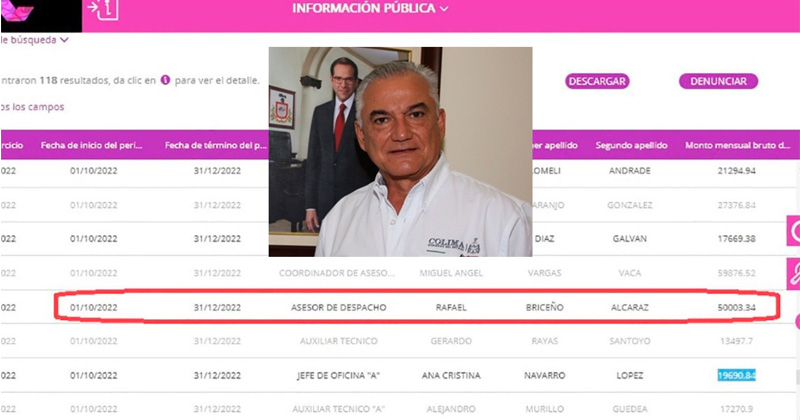
Task: Open the INFORMACIÓN PÚBLICA dropdown menu
Action: tap(370, 8)
